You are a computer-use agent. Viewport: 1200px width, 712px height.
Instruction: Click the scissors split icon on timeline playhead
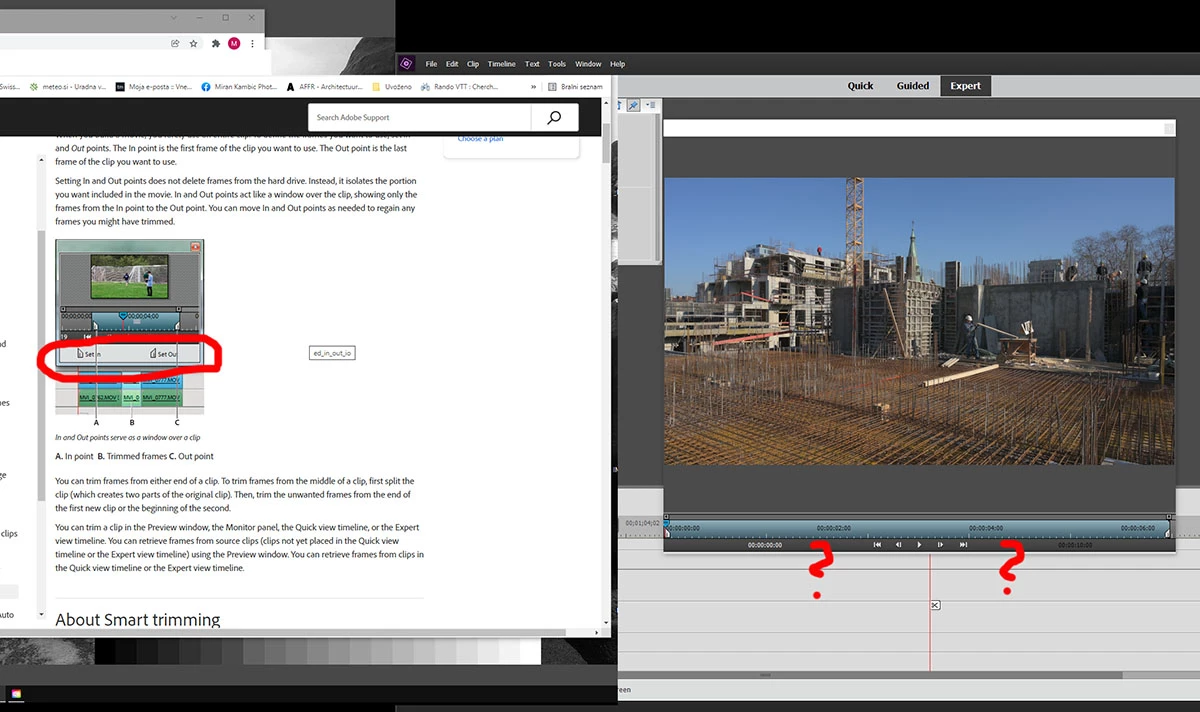pyautogui.click(x=935, y=605)
